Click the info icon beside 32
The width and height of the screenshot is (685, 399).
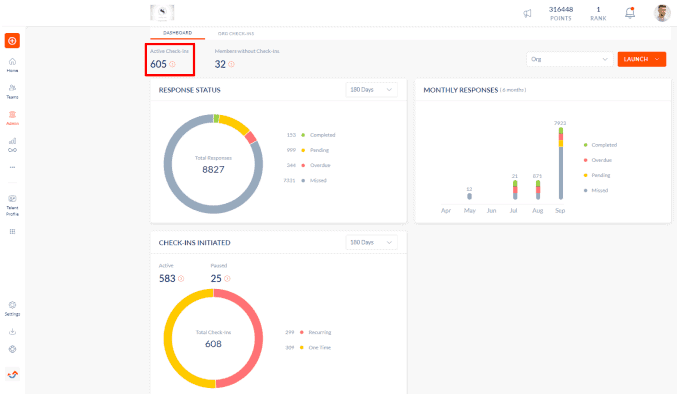click(232, 64)
